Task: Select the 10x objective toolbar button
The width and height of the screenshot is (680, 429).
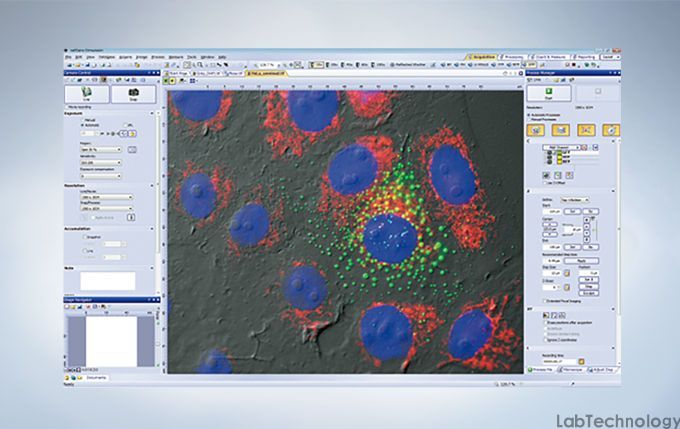Action: [x=316, y=65]
